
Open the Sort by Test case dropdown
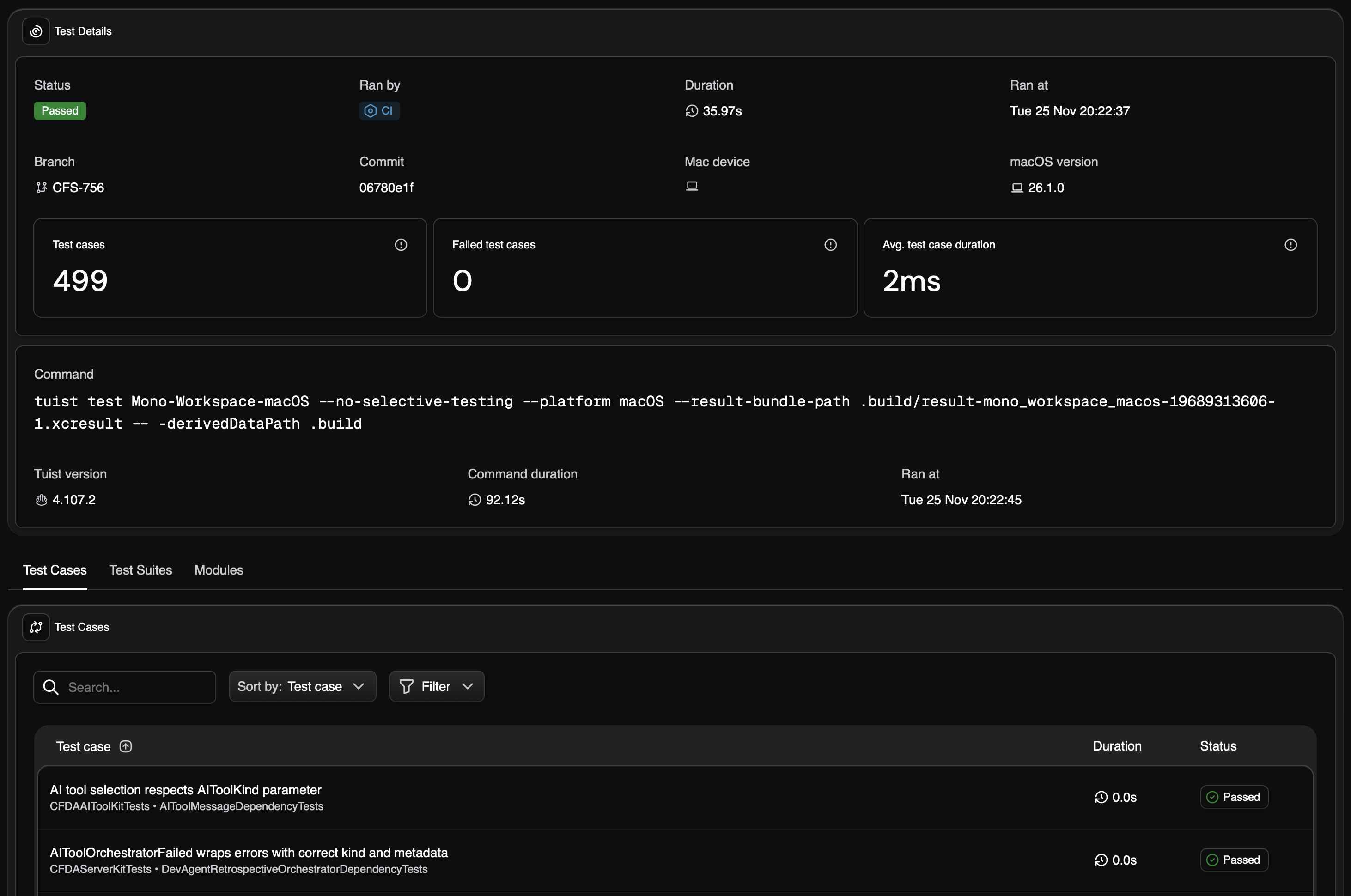(x=302, y=686)
